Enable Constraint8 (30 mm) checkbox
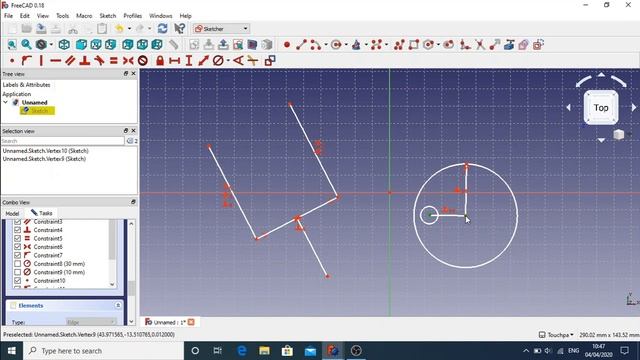This screenshot has height=360, width=640. click(18, 264)
